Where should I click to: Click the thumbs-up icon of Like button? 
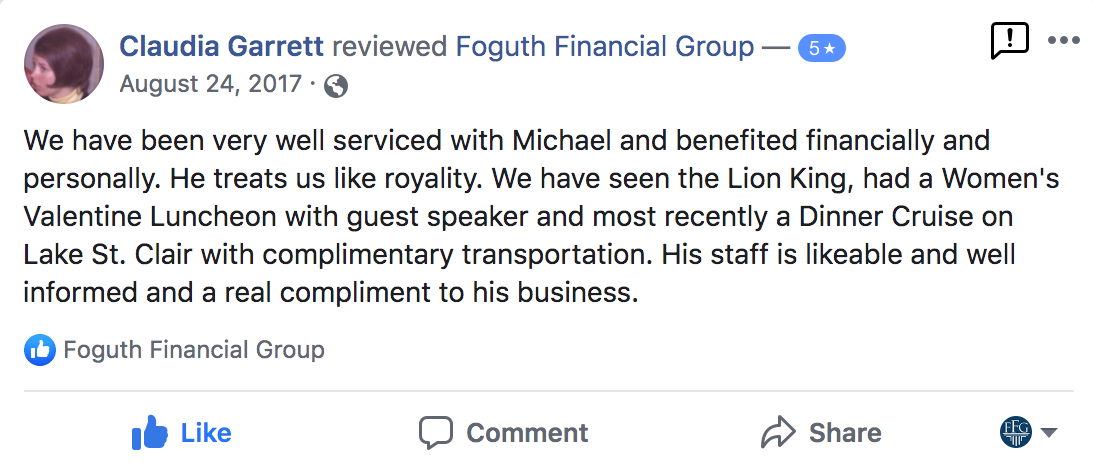(x=150, y=433)
